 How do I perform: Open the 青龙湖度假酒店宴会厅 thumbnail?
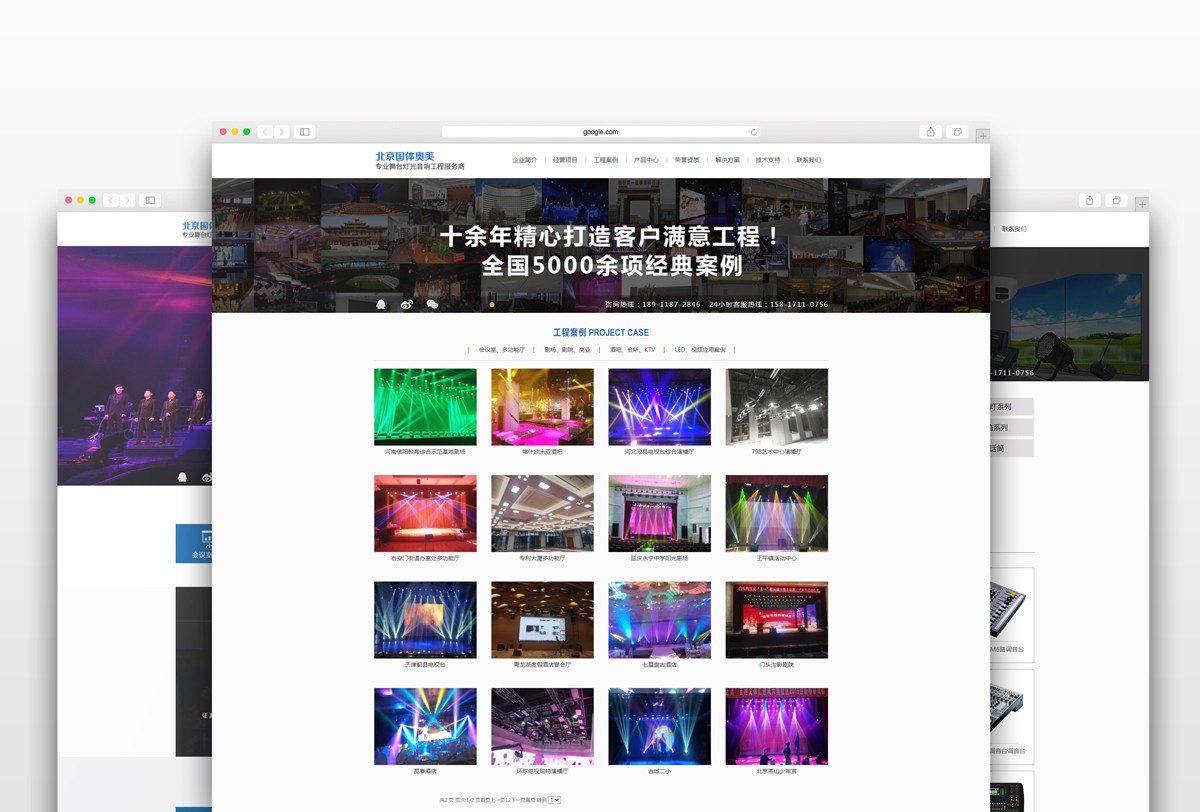[x=542, y=620]
